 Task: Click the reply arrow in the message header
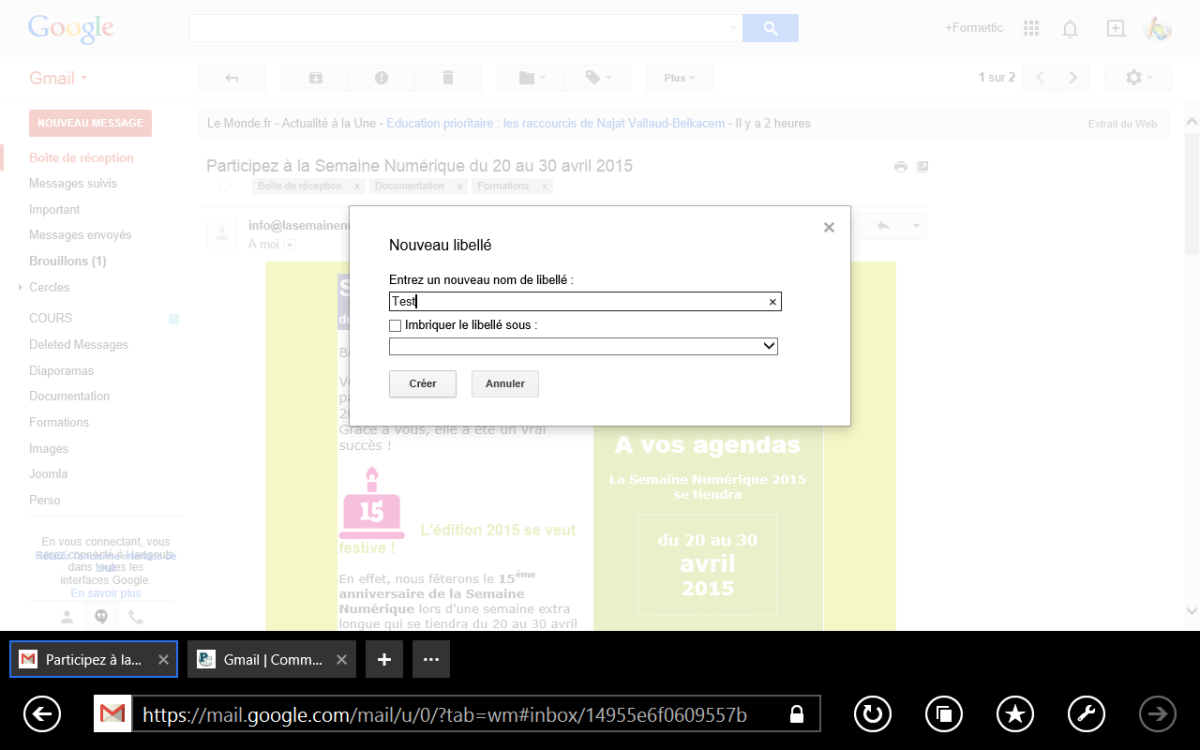pos(883,226)
